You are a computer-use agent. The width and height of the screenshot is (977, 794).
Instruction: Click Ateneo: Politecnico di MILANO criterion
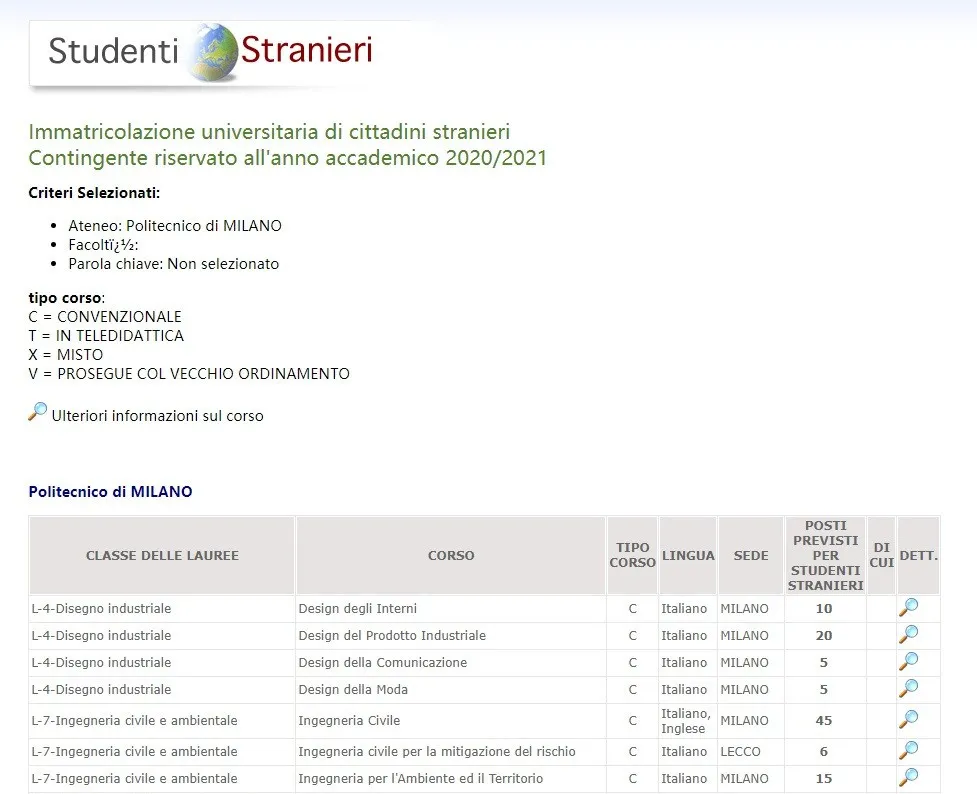175,226
